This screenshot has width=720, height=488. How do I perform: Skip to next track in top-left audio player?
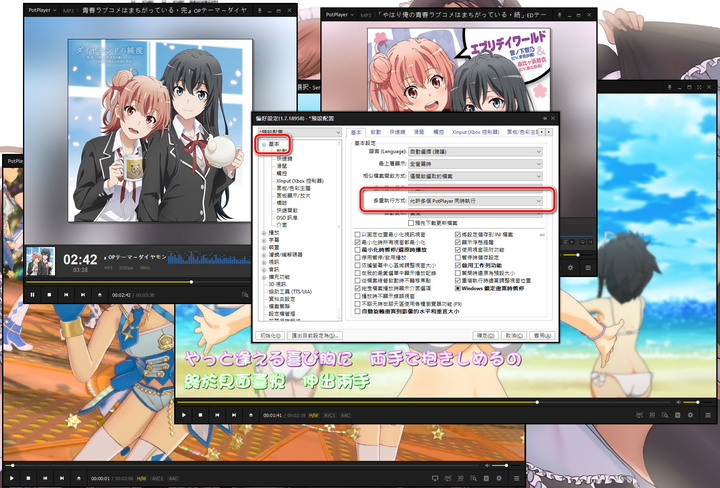83,295
